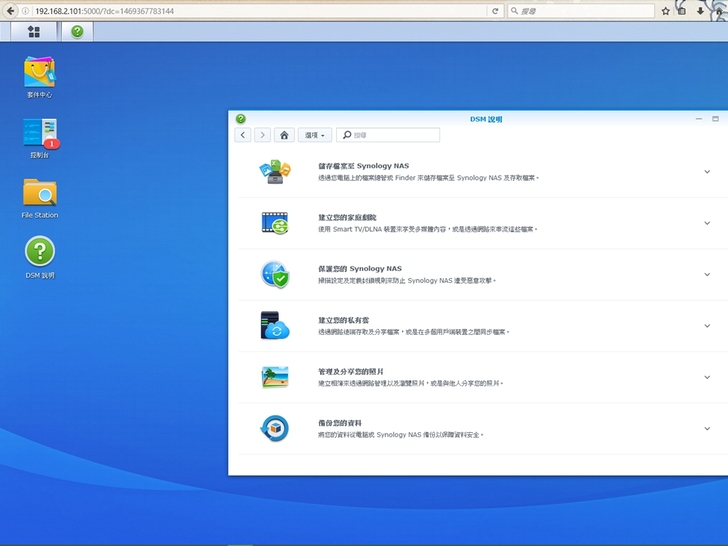Expand the protect your Synology NAS section

tap(706, 275)
